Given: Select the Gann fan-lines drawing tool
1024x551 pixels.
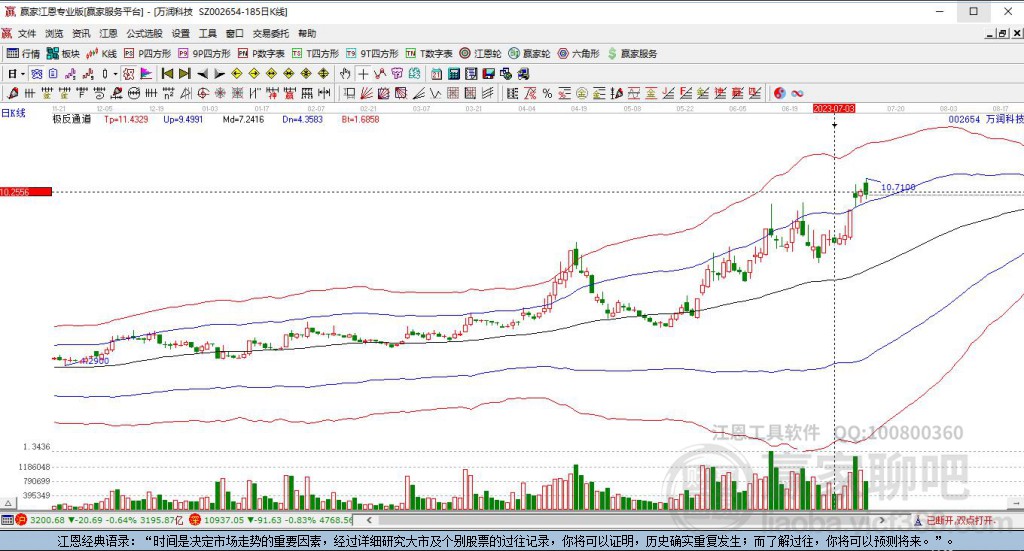Looking at the screenshot, I should coord(367,93).
